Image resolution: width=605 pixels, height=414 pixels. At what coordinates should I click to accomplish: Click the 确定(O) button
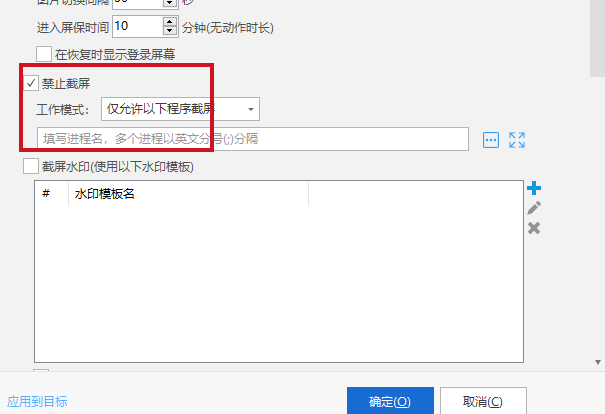390,402
